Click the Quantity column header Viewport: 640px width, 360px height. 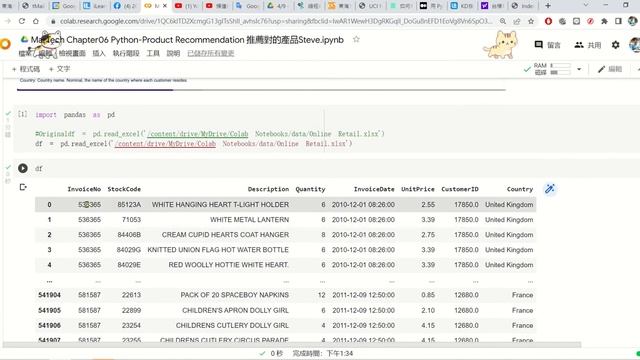tap(310, 189)
